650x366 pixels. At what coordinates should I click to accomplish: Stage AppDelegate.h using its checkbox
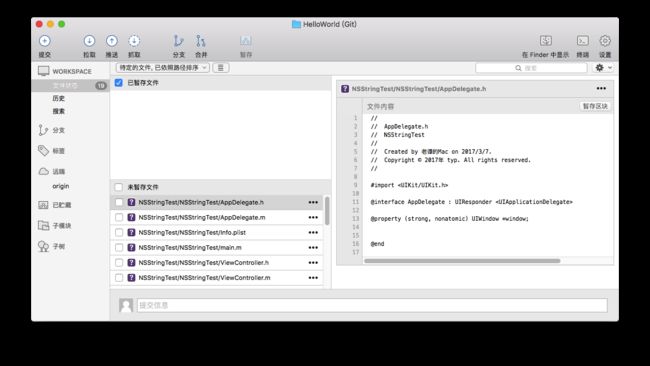pos(119,202)
